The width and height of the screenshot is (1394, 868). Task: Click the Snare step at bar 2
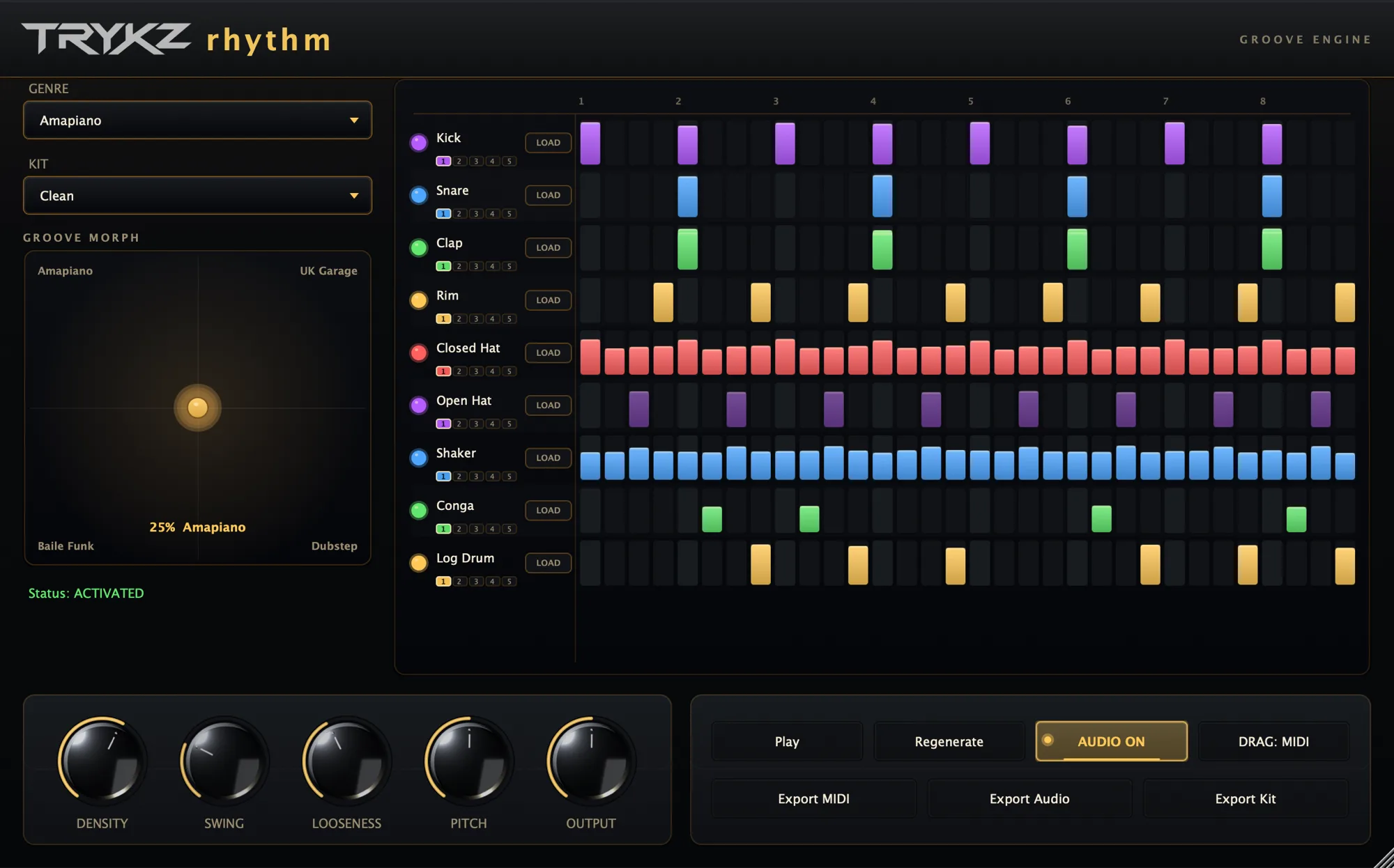tap(687, 196)
